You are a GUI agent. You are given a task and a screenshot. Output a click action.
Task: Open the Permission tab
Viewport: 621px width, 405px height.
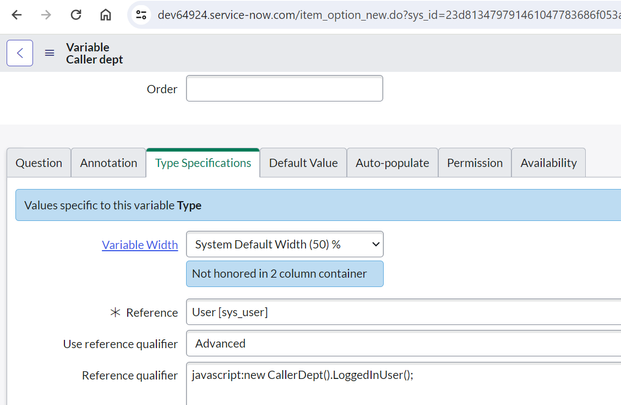click(475, 163)
